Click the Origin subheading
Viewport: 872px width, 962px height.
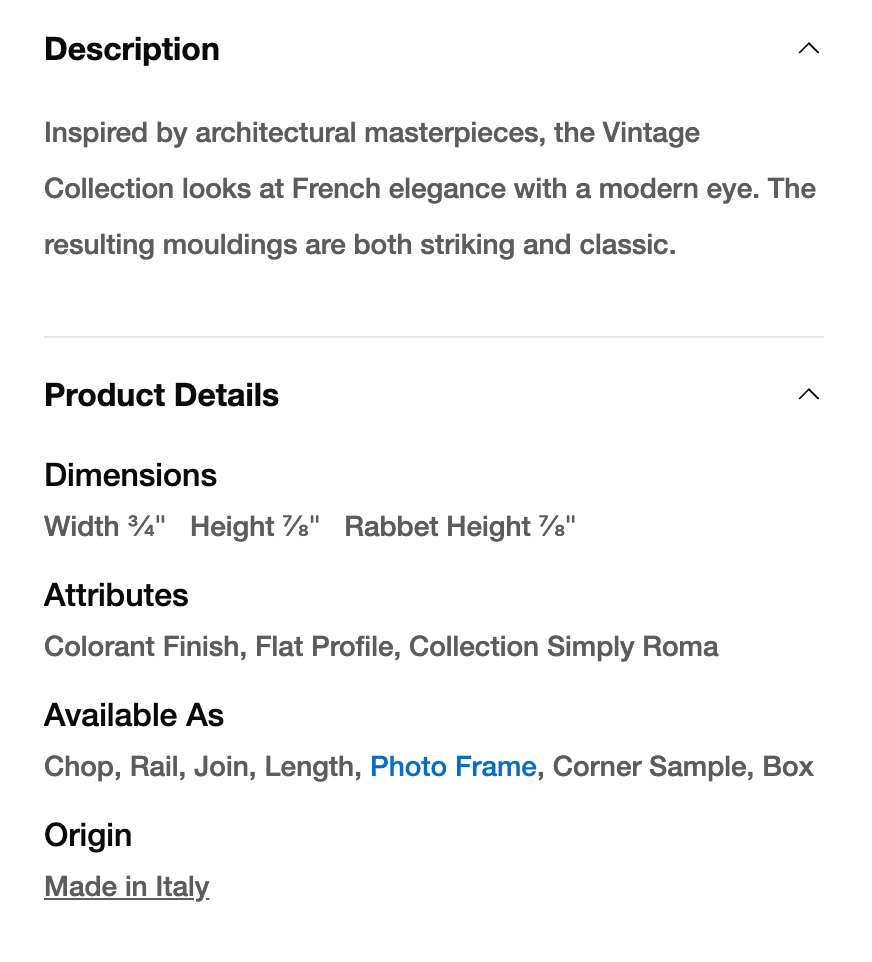tap(88, 835)
